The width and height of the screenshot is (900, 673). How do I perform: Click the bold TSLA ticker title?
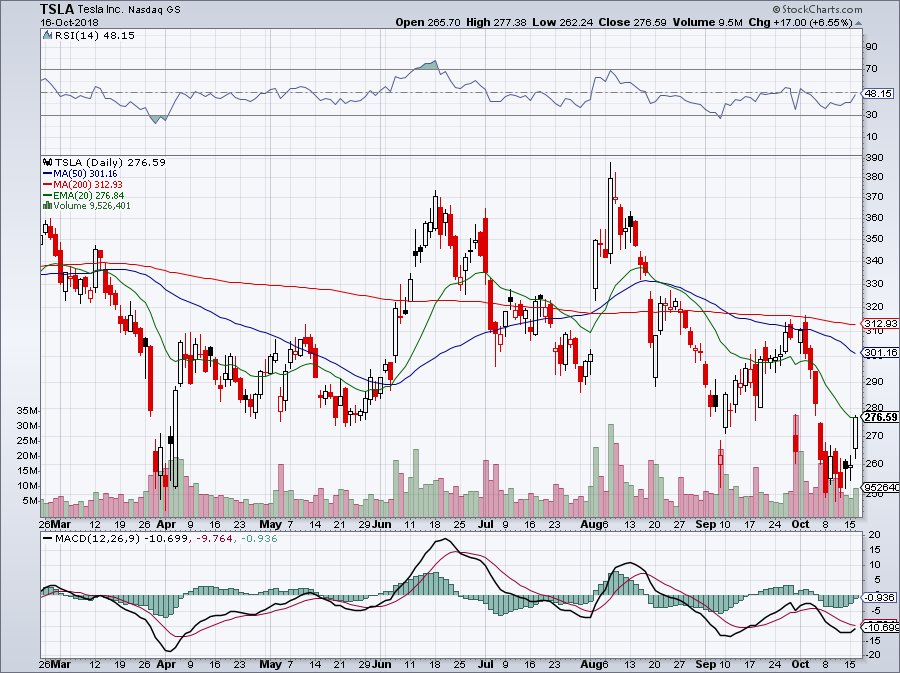(57, 9)
